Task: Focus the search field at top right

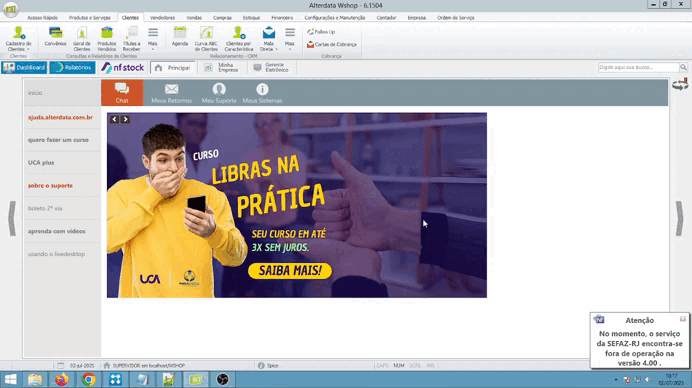Action: [638, 67]
